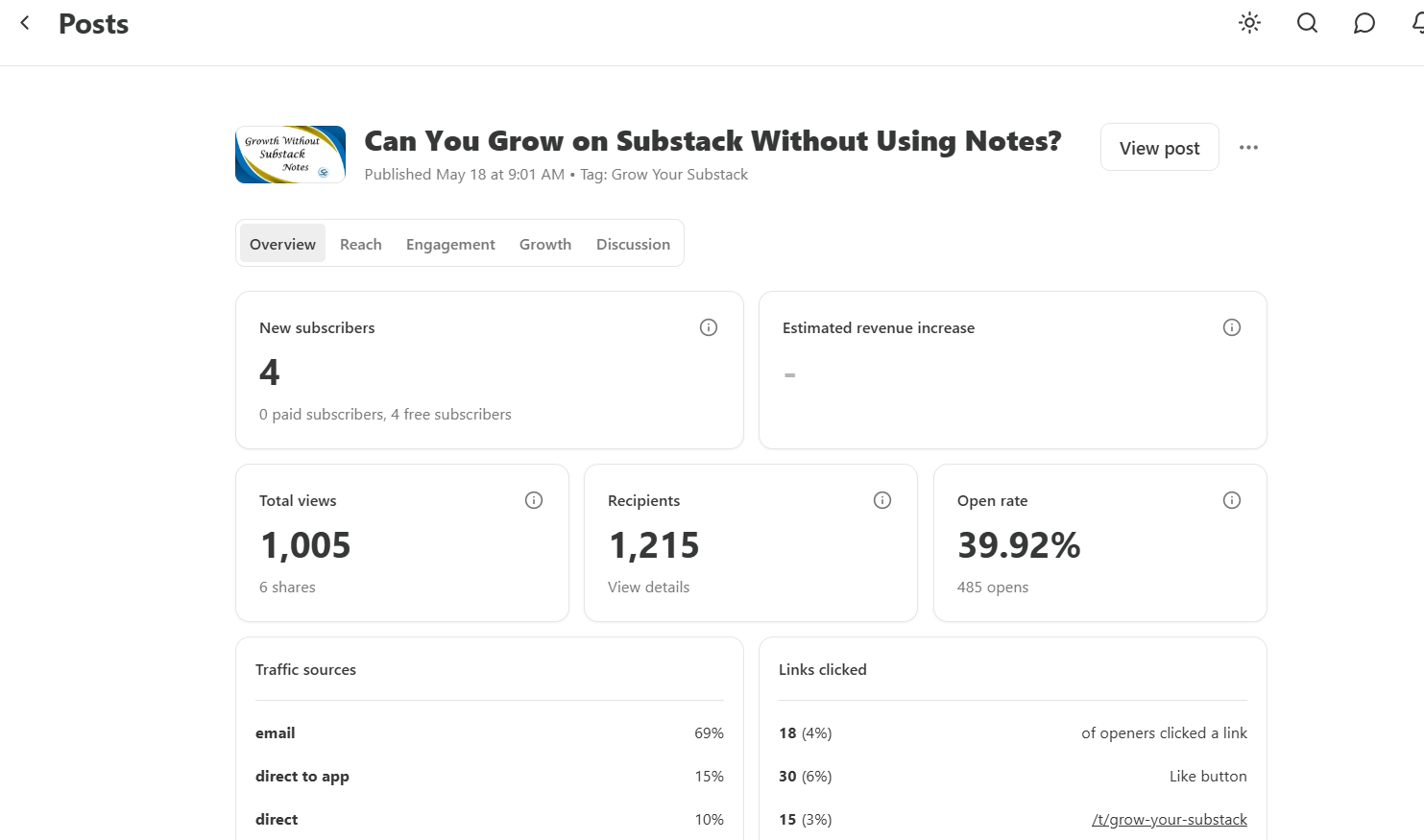Switch to the Engagement tab
Screen dimensions: 1424x840
click(x=450, y=244)
